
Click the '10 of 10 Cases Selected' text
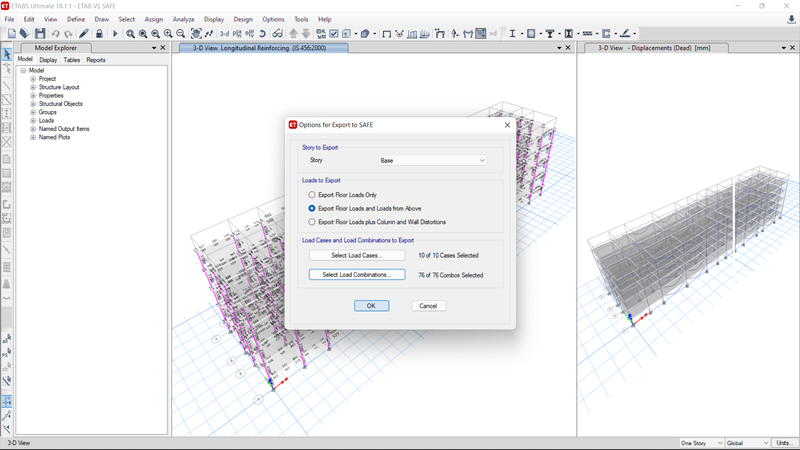(x=448, y=256)
